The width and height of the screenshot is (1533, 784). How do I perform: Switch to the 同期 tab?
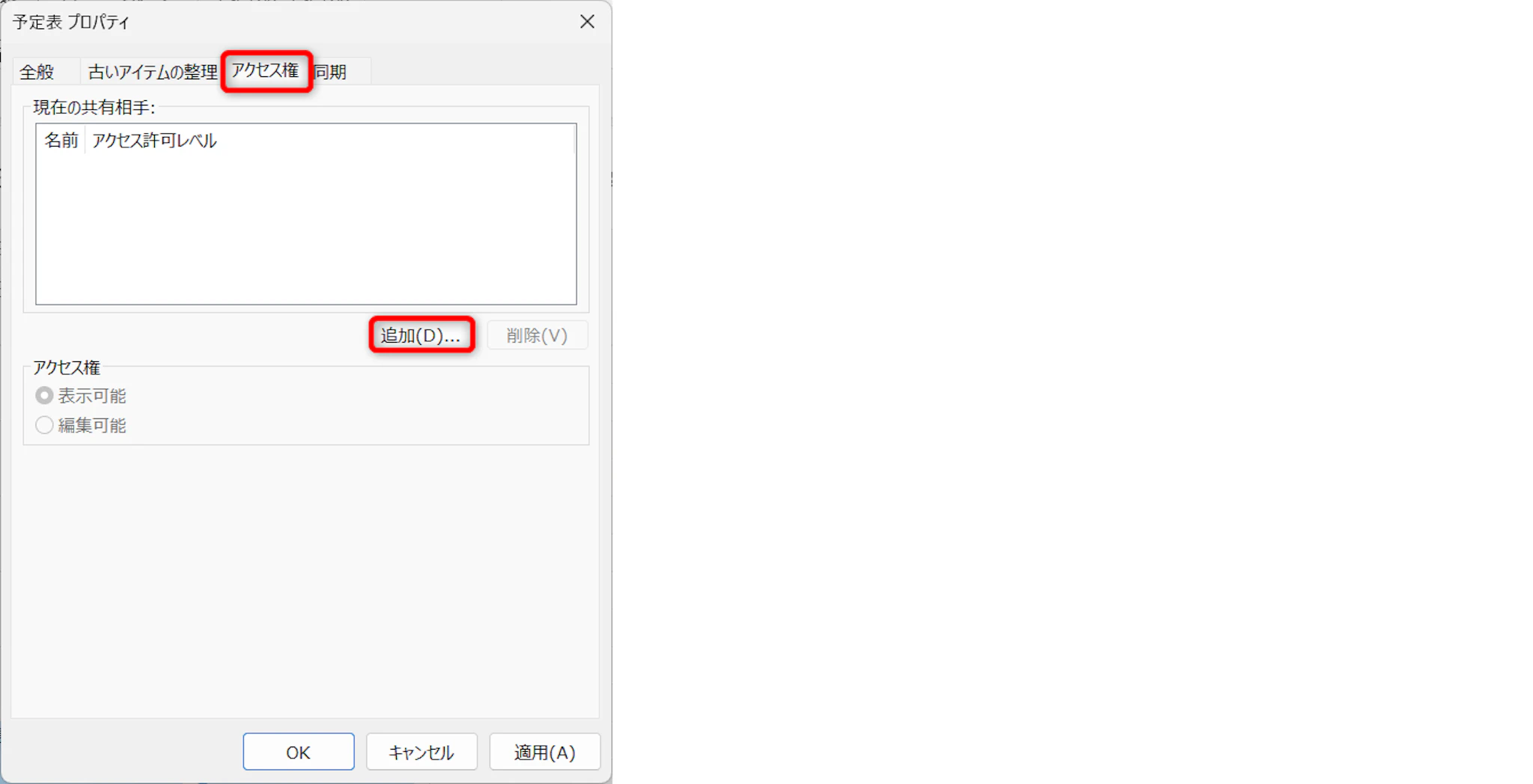point(330,72)
